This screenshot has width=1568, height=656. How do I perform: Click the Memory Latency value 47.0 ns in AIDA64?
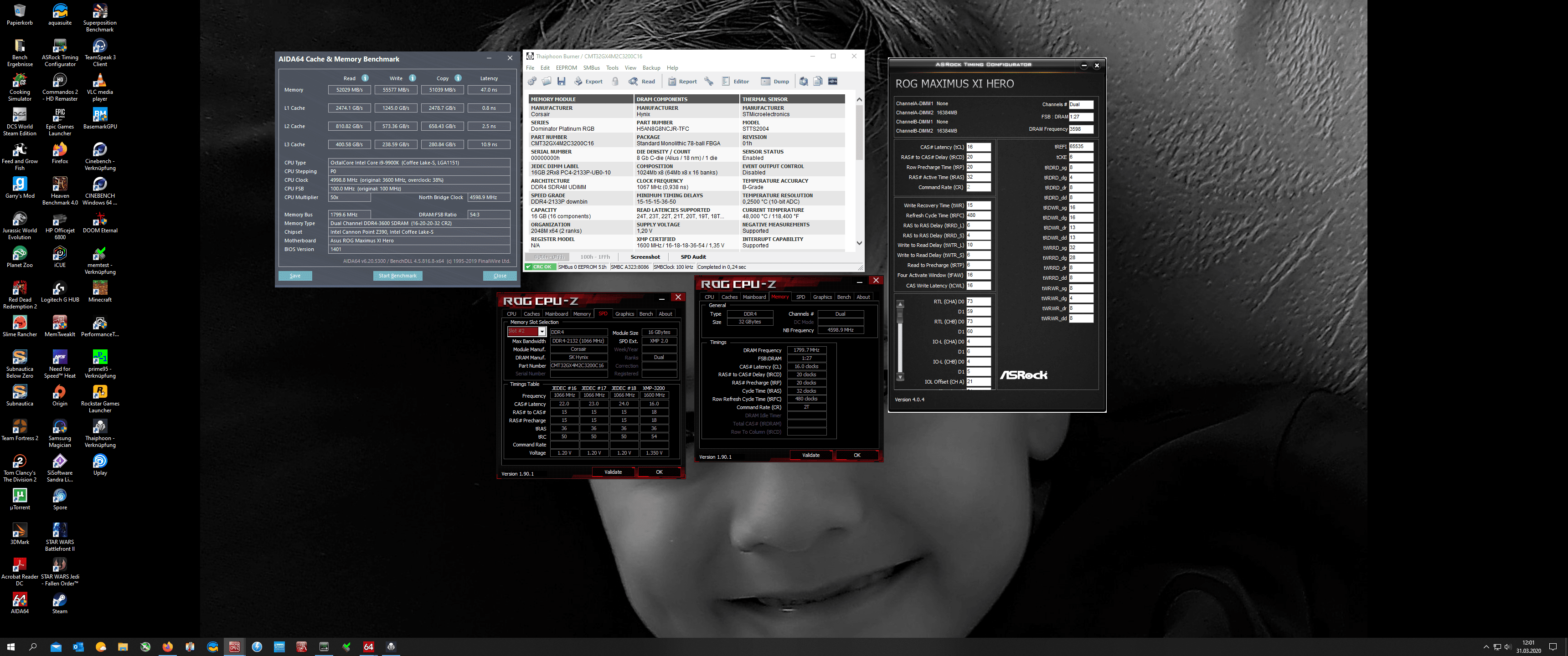489,90
